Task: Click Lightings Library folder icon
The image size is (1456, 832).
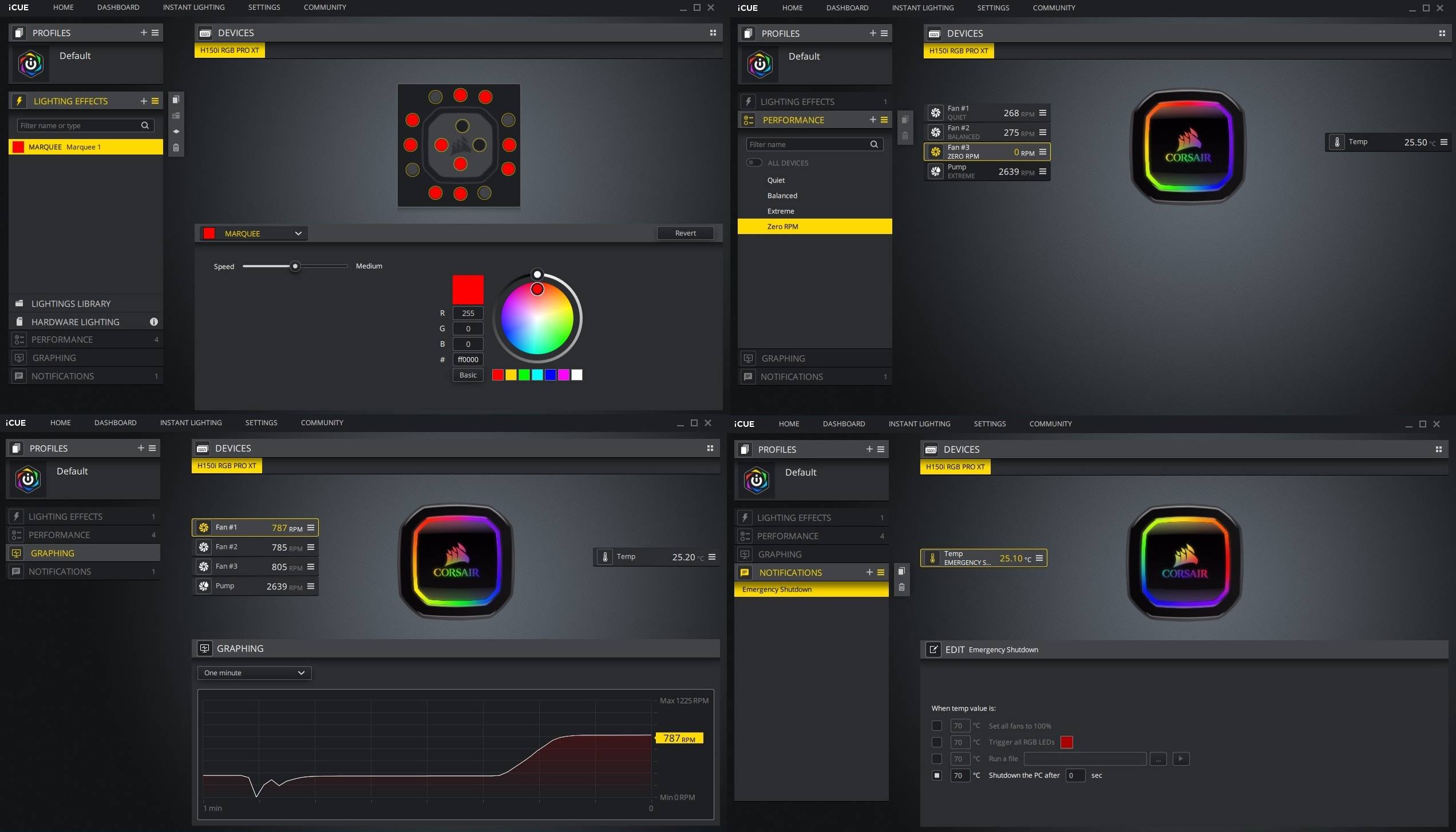Action: point(19,303)
